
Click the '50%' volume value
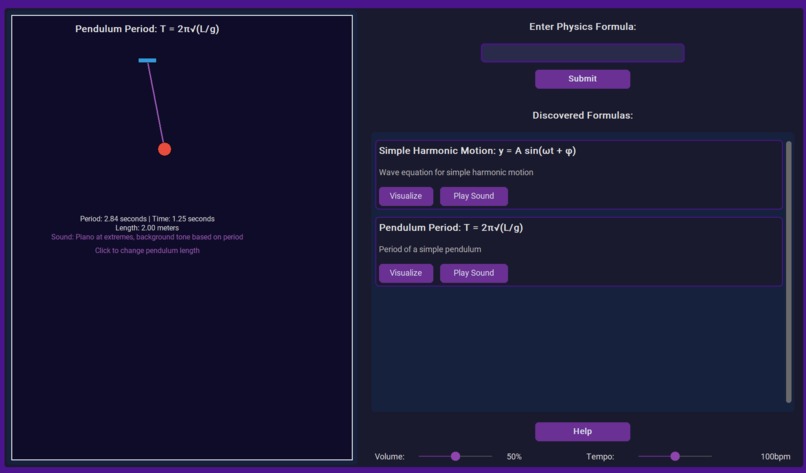click(514, 457)
